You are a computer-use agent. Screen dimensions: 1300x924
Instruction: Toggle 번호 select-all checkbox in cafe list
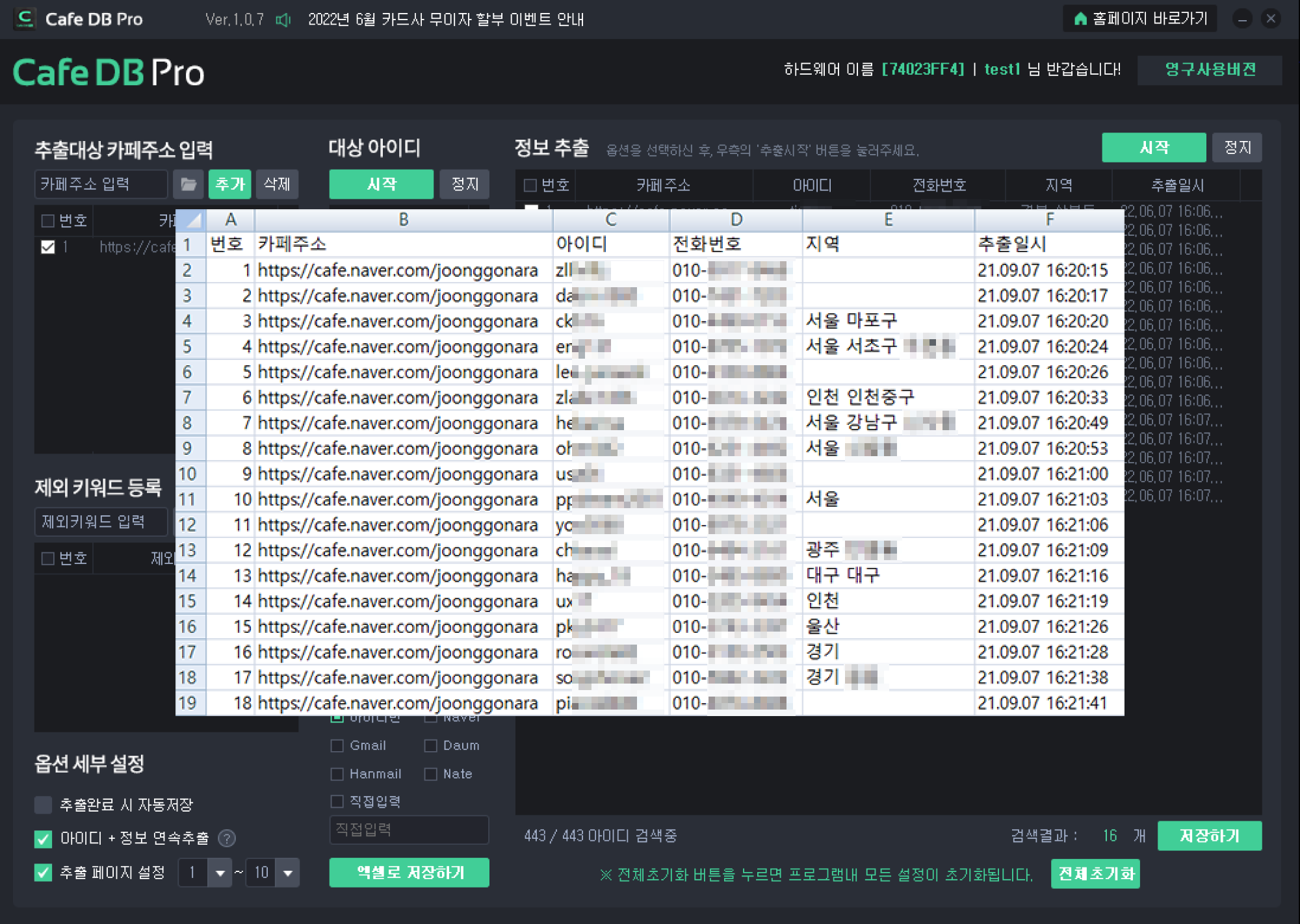tap(47, 221)
